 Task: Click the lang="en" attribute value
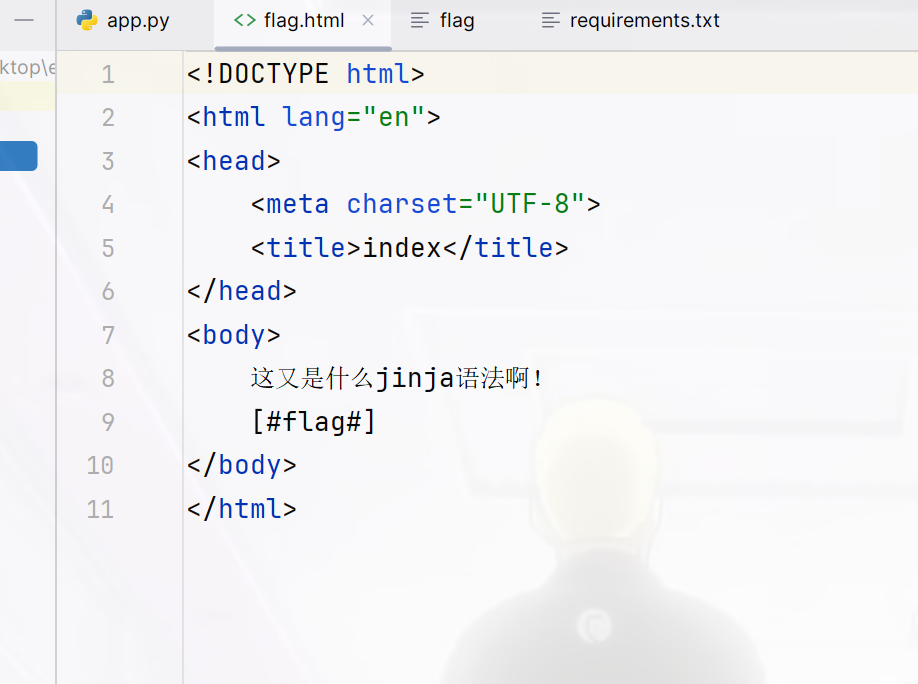pyautogui.click(x=394, y=118)
